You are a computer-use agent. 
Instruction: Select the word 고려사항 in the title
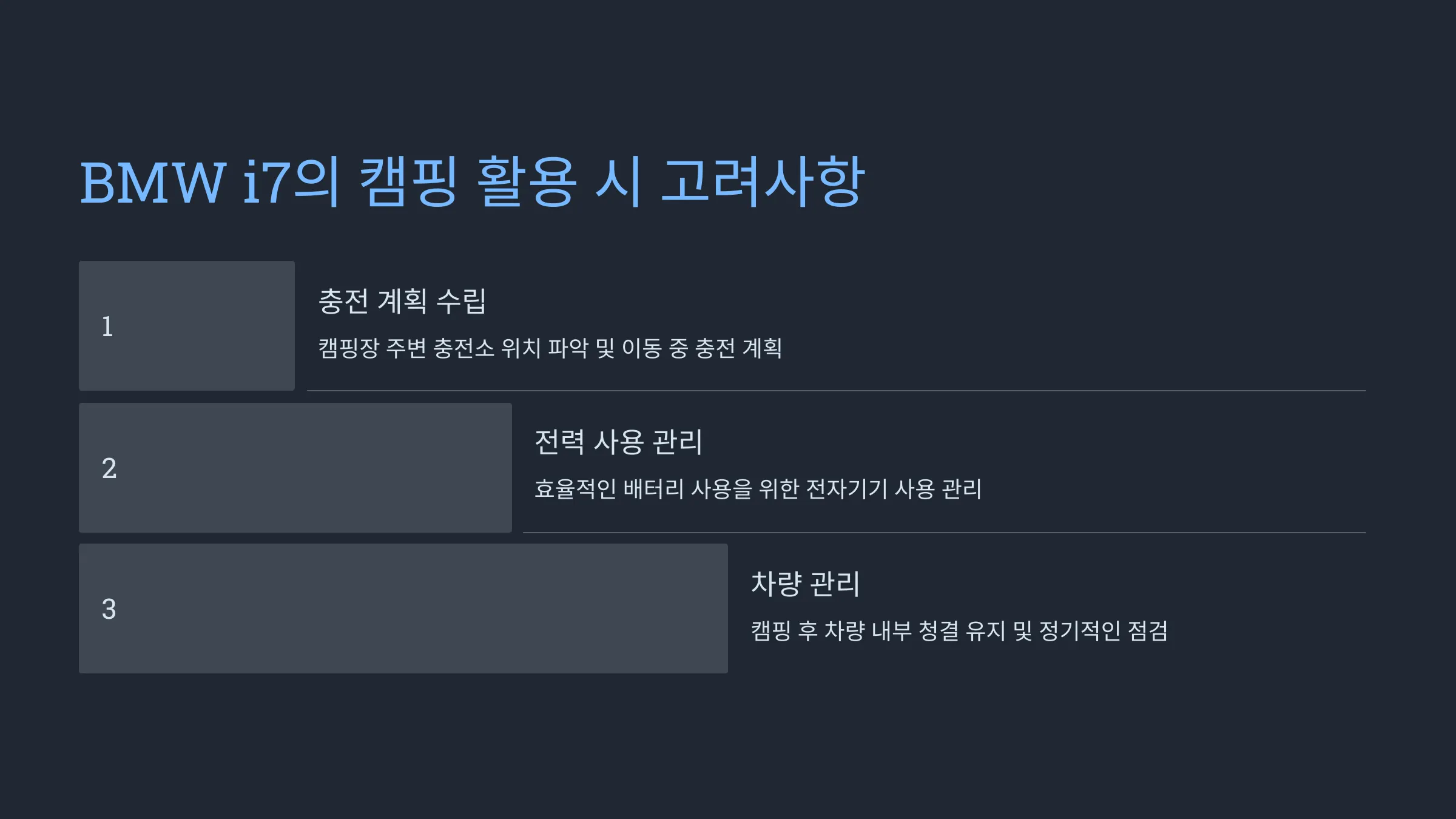(x=762, y=181)
